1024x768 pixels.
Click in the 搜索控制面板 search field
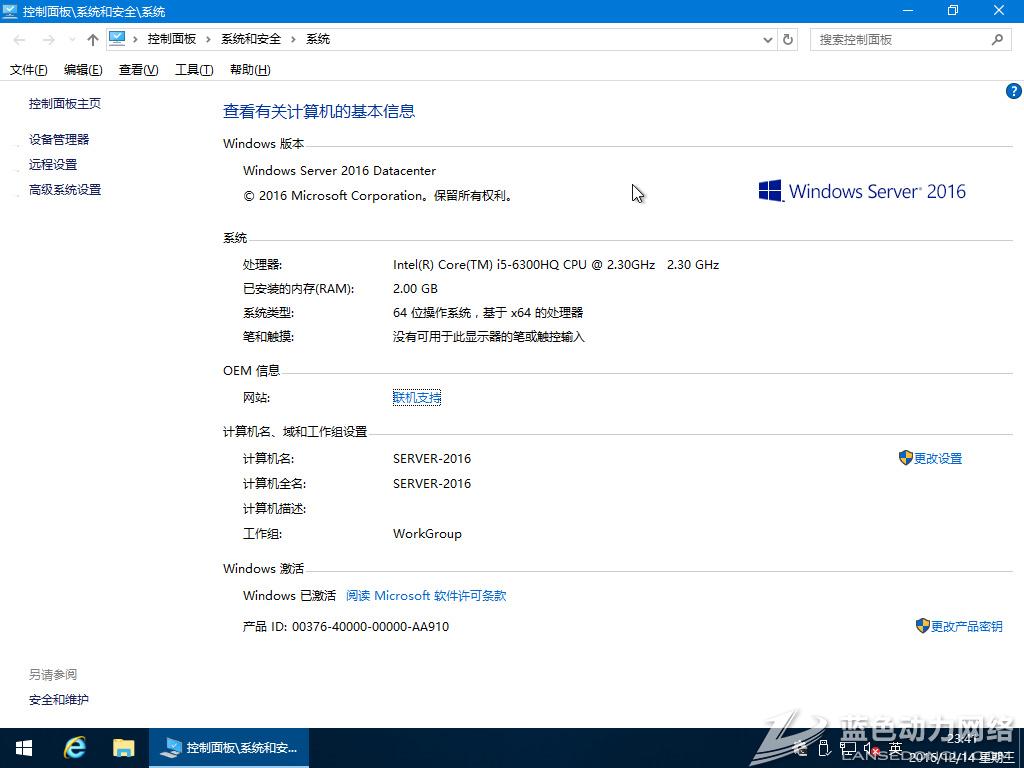click(x=898, y=40)
